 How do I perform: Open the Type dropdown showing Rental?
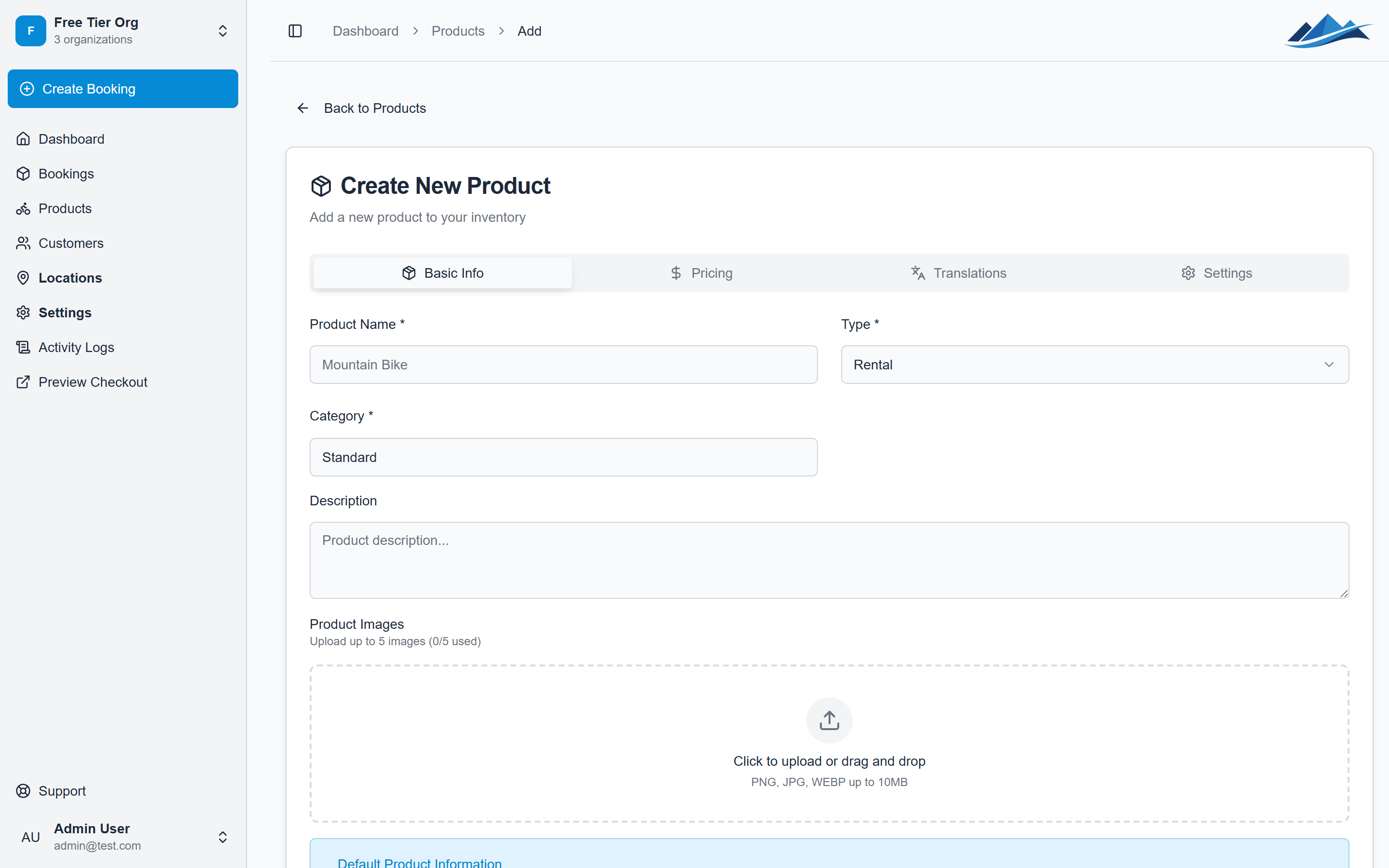point(1094,365)
